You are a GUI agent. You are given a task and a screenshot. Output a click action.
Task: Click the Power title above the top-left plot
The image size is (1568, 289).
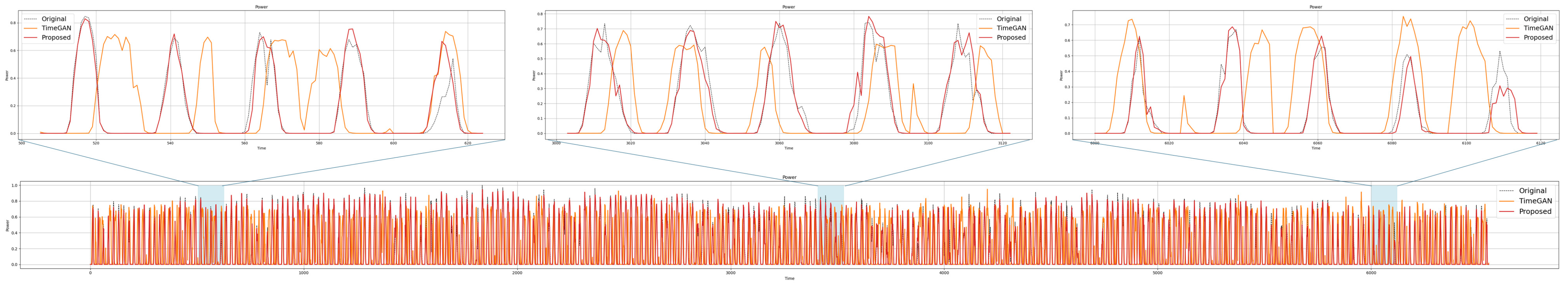pos(261,7)
